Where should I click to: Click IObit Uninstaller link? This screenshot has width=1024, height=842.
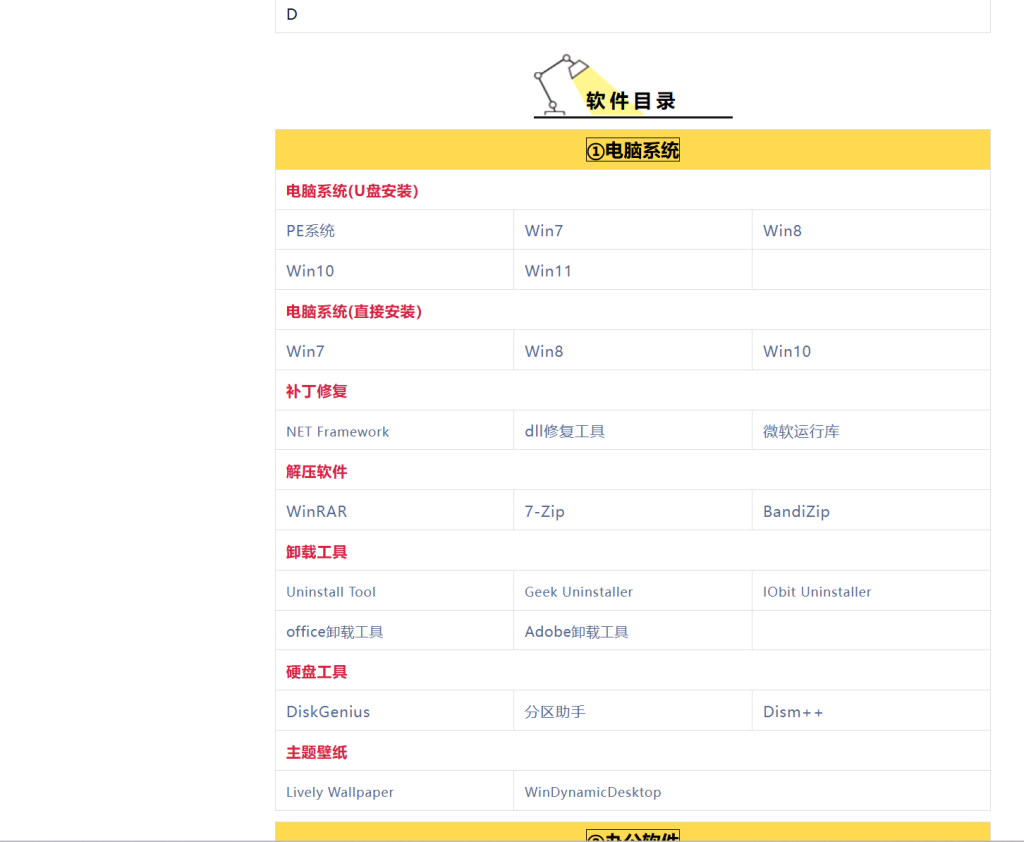817,592
